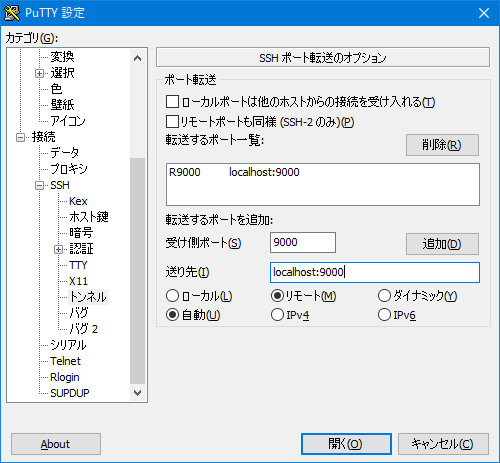This screenshot has width=500, height=463.
Task: Open the 色 category
Action: [x=56, y=89]
